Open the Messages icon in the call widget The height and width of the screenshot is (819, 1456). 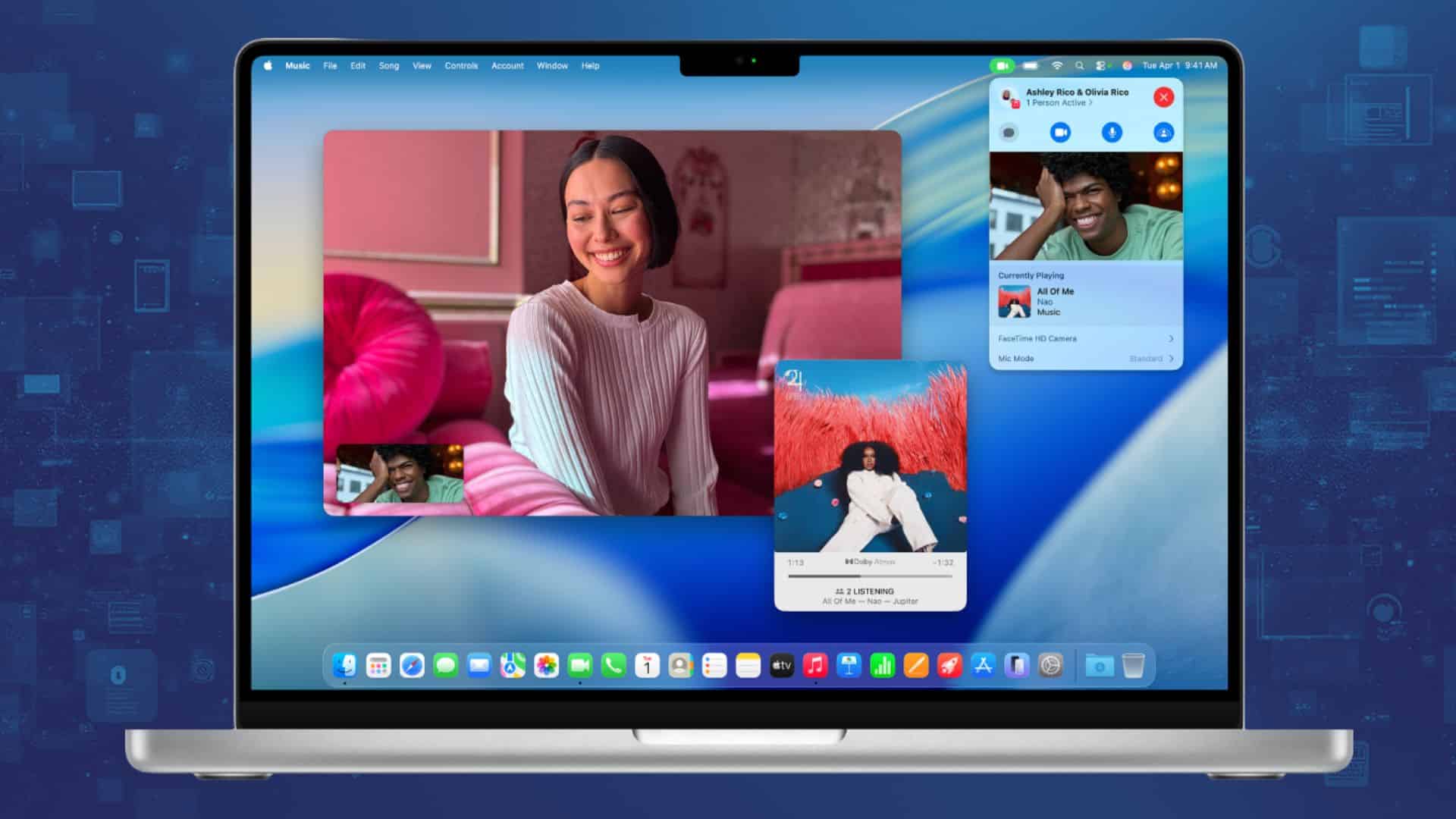coord(1009,133)
